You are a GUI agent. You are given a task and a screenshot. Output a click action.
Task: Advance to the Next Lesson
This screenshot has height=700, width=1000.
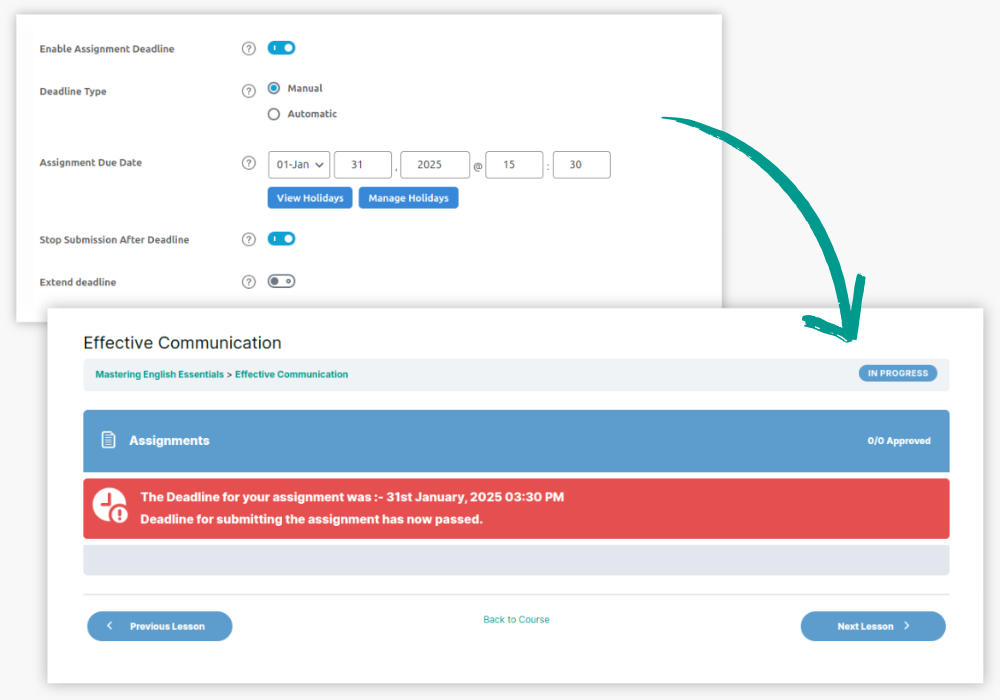coord(873,626)
